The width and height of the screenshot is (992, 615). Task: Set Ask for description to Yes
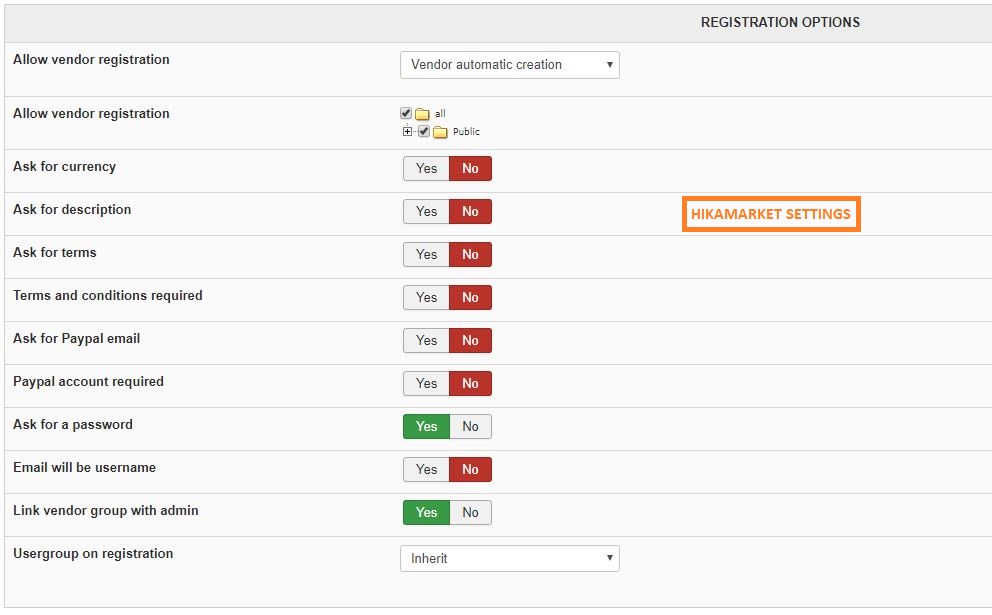tap(426, 211)
